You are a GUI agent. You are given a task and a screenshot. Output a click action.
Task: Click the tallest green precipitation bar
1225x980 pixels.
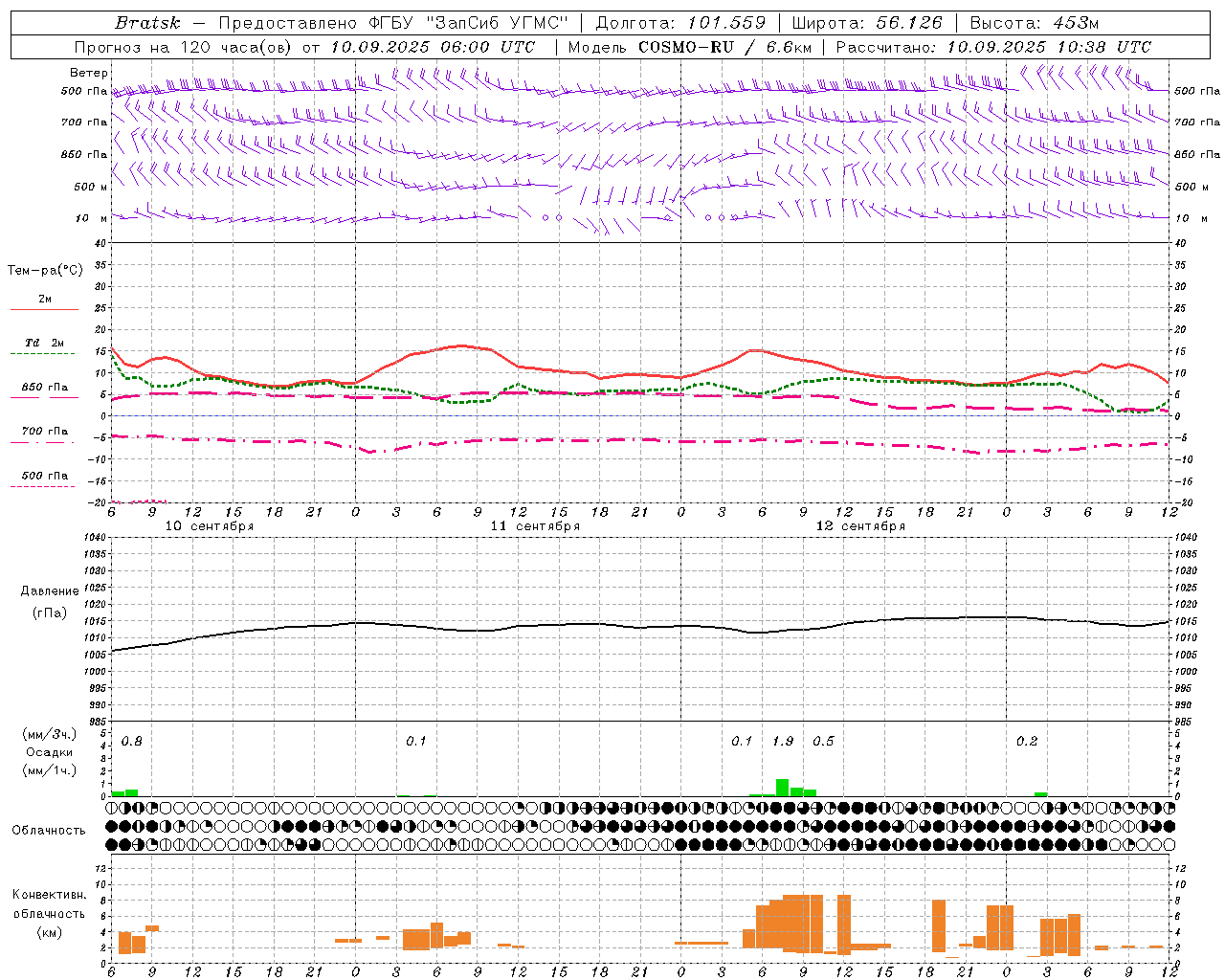(782, 788)
